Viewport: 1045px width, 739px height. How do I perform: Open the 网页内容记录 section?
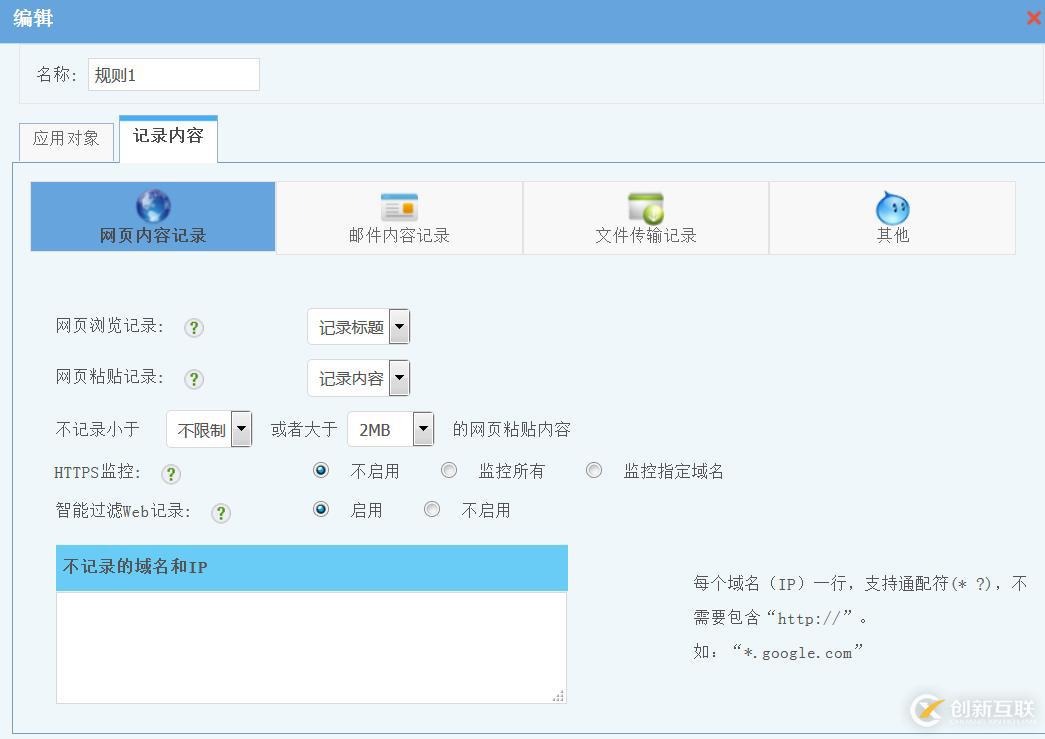pyautogui.click(x=153, y=217)
